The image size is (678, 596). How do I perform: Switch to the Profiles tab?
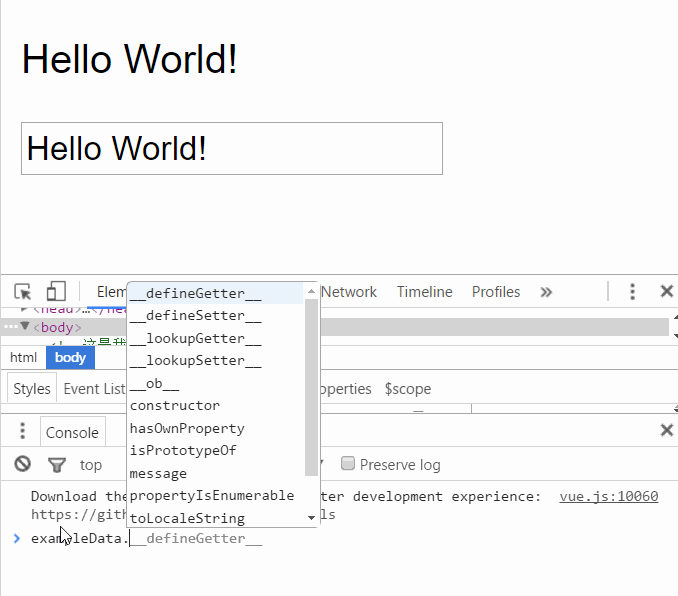(x=496, y=292)
